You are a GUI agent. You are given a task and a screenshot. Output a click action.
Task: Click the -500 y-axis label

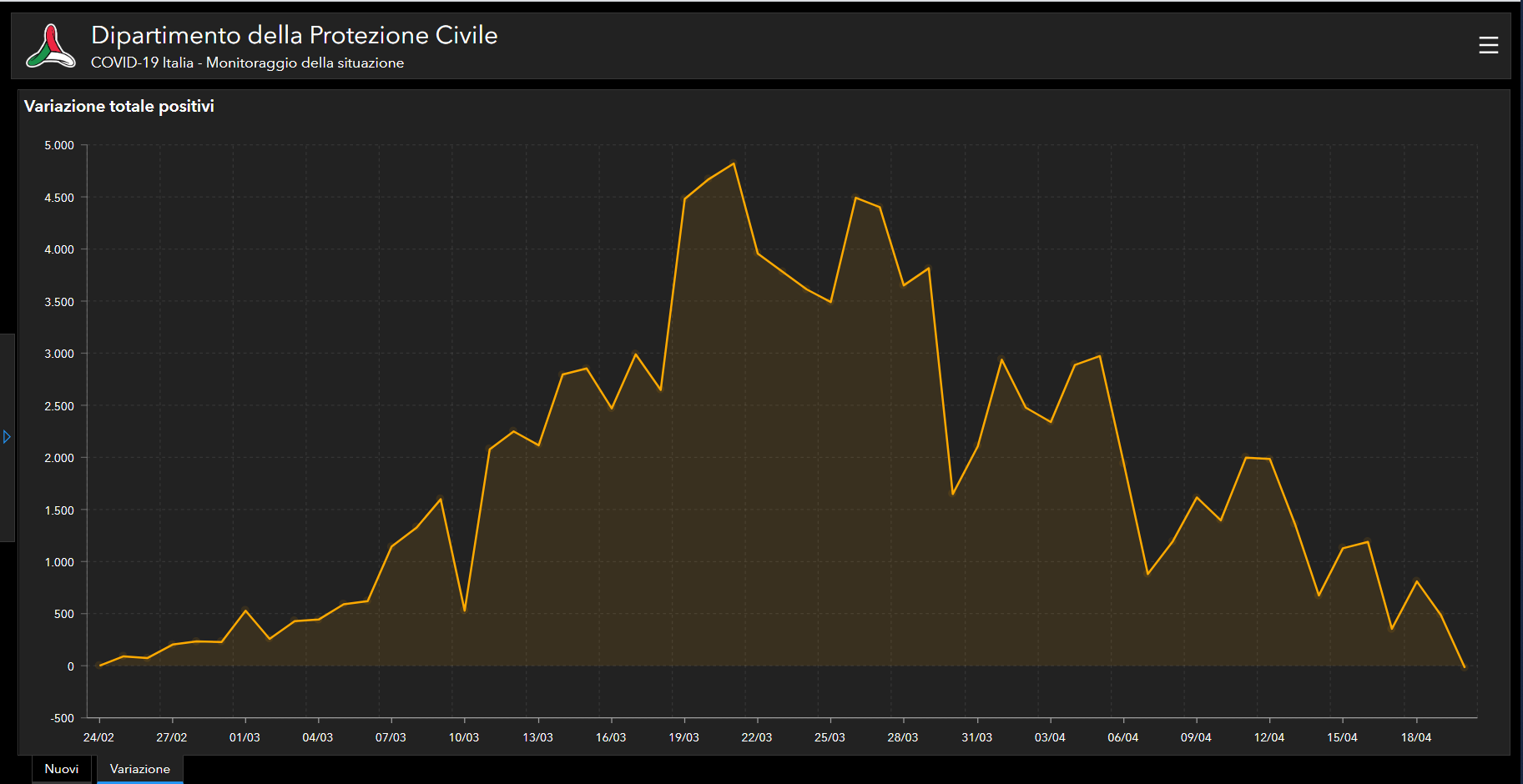pos(63,718)
